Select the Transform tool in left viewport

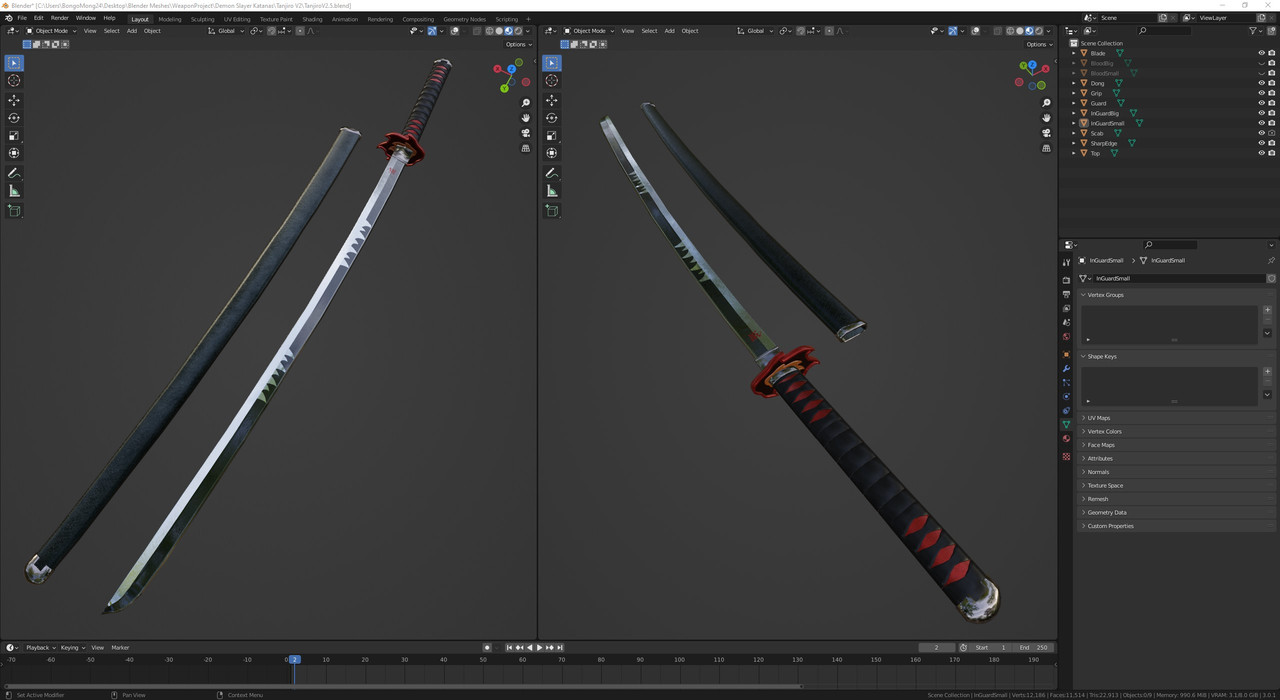[14, 153]
